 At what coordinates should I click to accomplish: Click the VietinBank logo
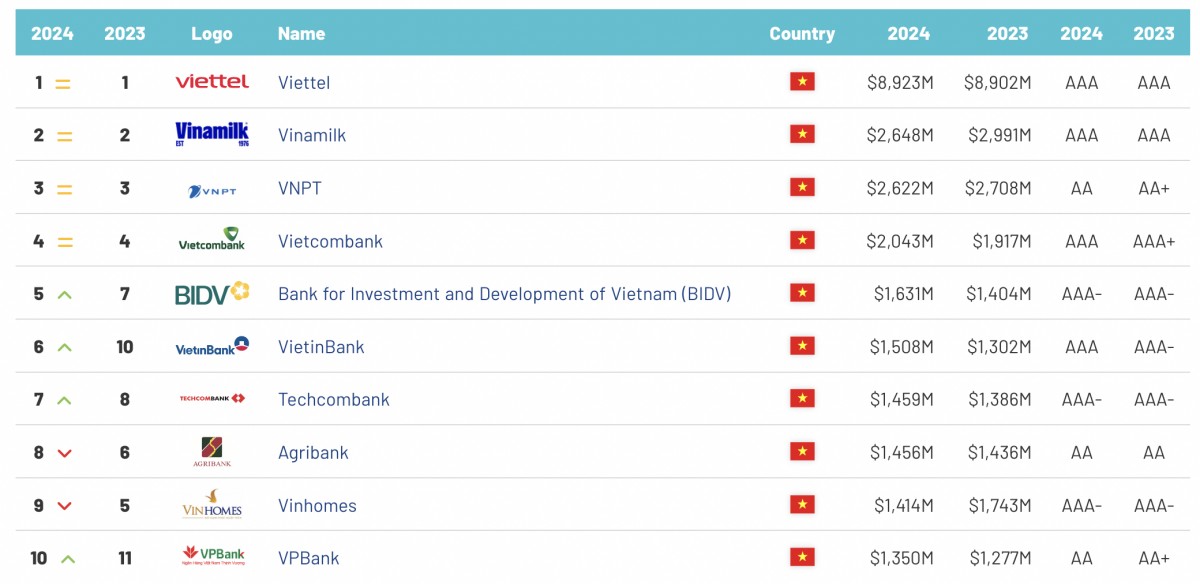pos(212,347)
